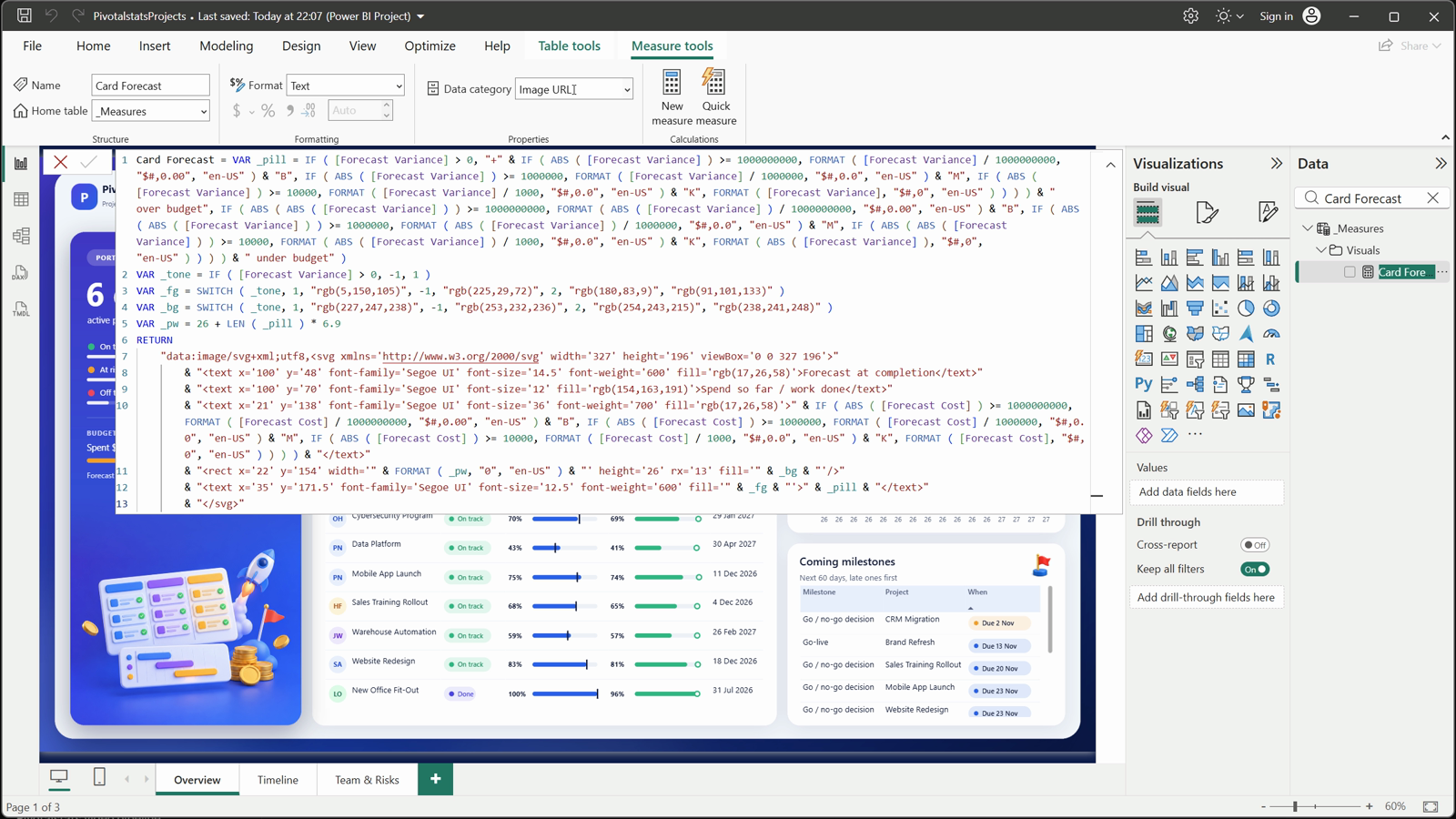
Task: Select the Line chart visual
Action: (x=1144, y=283)
